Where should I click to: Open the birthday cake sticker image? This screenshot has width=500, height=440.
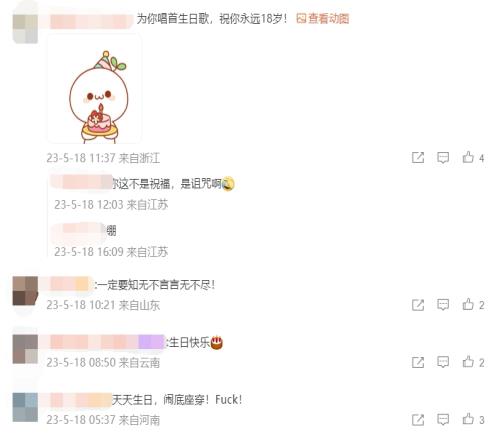coord(94,89)
